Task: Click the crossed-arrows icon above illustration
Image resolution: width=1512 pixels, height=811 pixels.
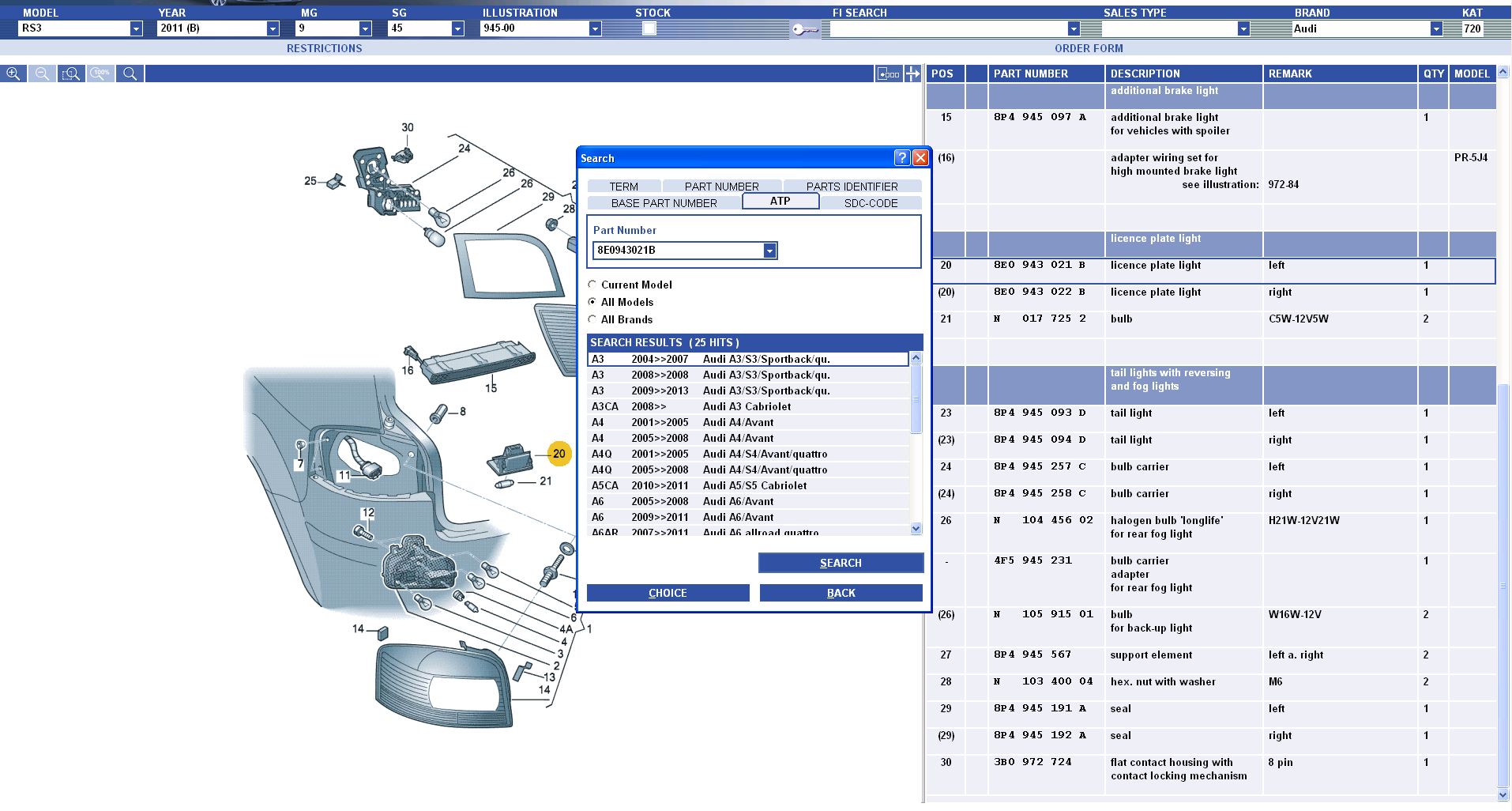Action: (913, 74)
